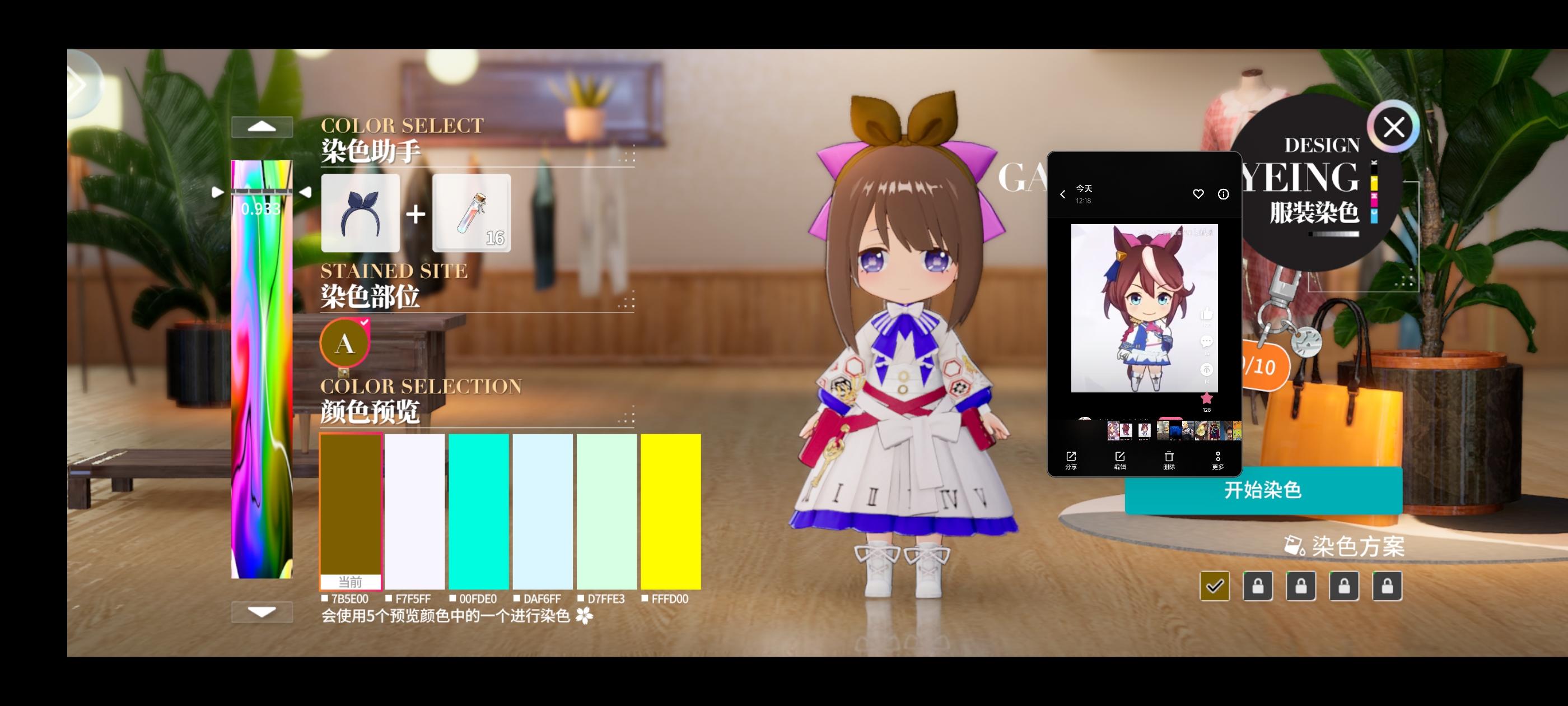This screenshot has height=706, width=1568.
Task: Expand the side panel arrow at top-left
Action: 80,84
